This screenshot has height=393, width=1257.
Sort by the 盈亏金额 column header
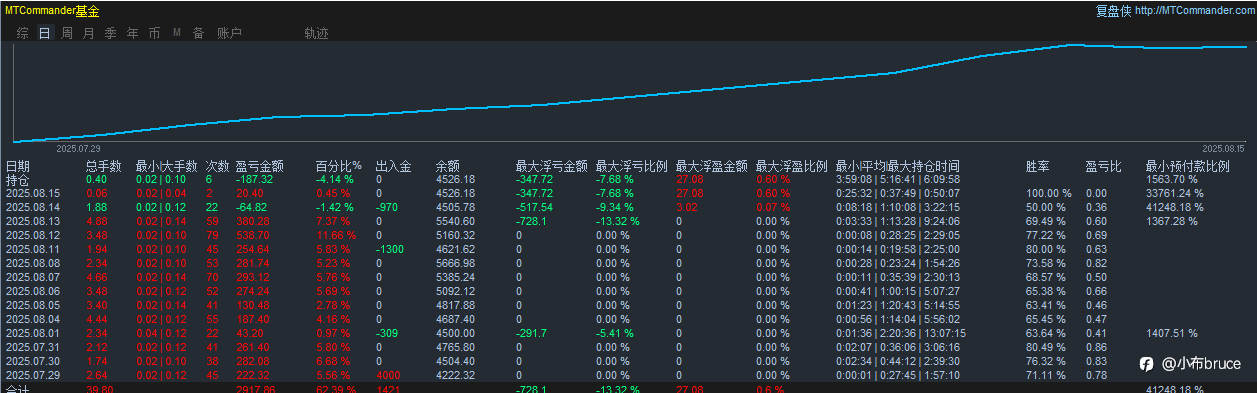click(259, 166)
